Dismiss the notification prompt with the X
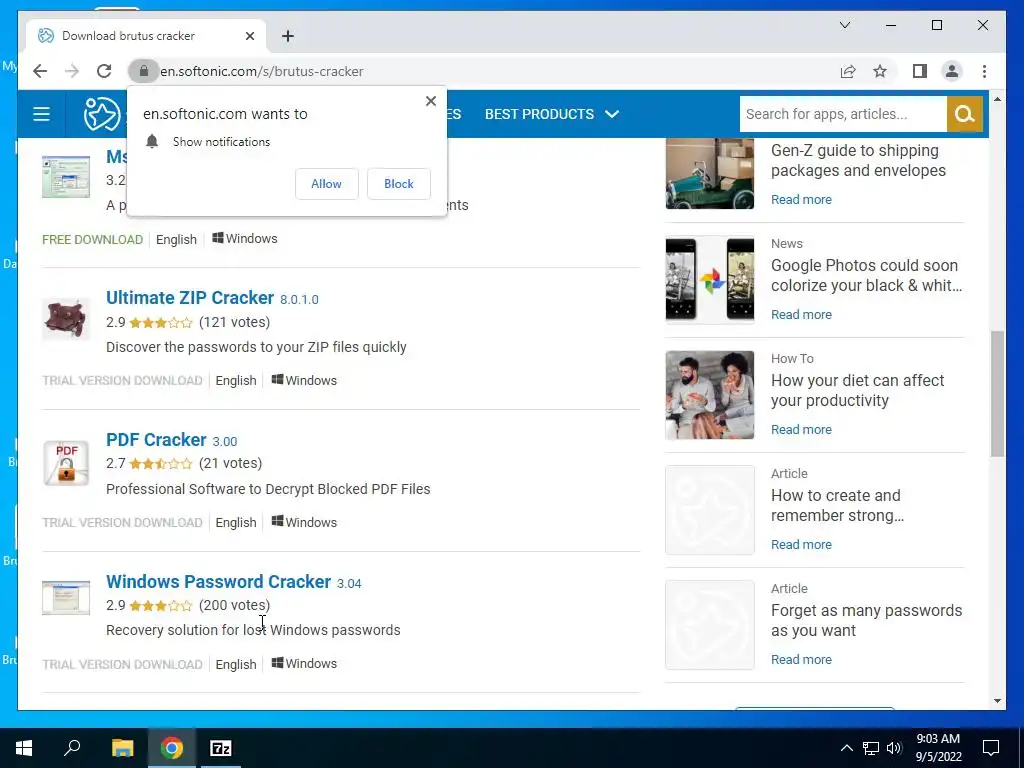Screen dimensions: 1024x768 (x=431, y=101)
